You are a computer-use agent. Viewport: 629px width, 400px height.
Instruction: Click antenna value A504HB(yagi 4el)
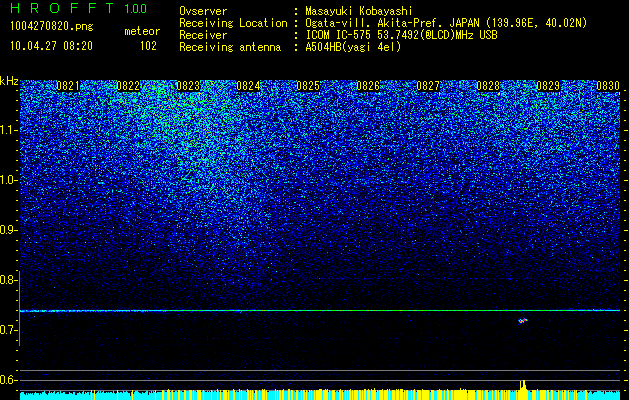[x=353, y=47]
